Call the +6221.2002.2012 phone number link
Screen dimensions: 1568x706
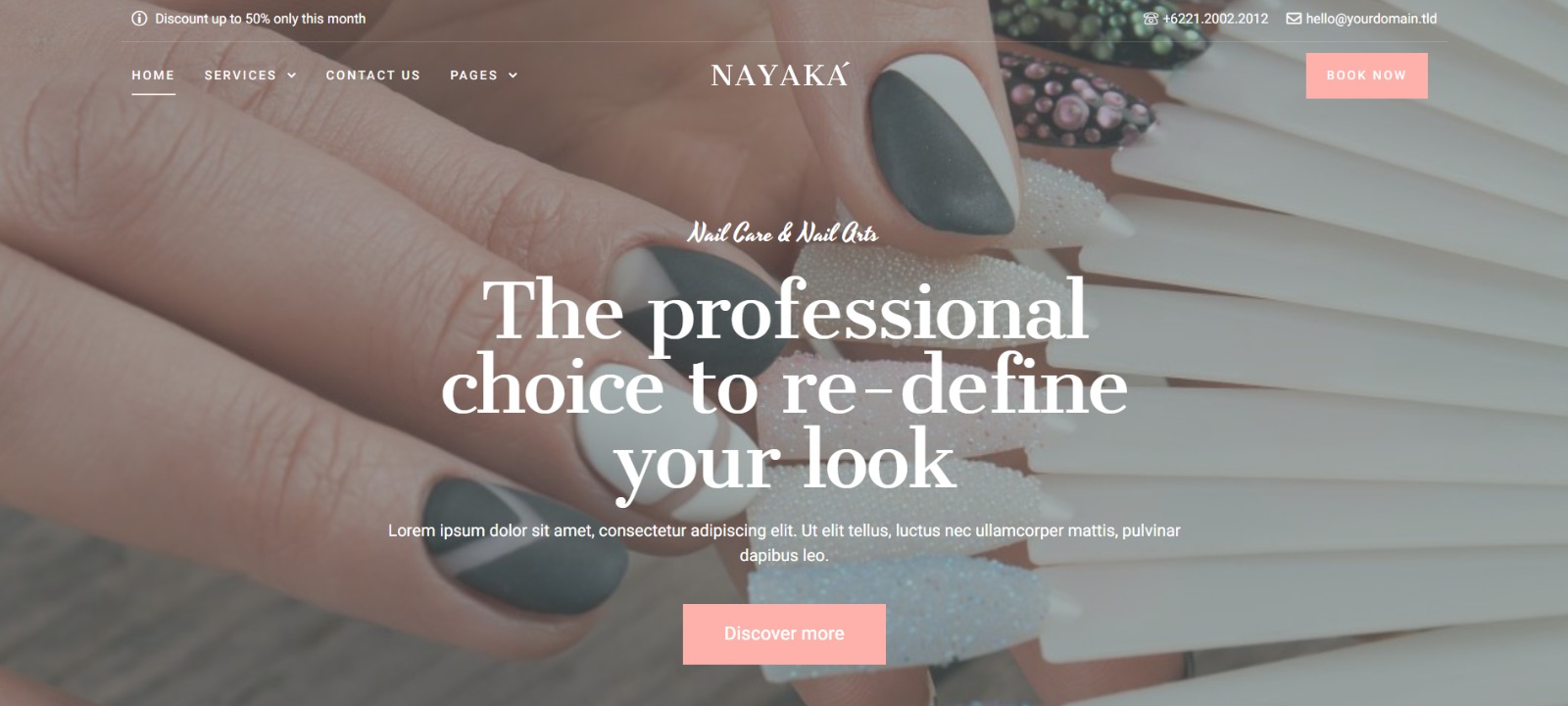point(1215,19)
